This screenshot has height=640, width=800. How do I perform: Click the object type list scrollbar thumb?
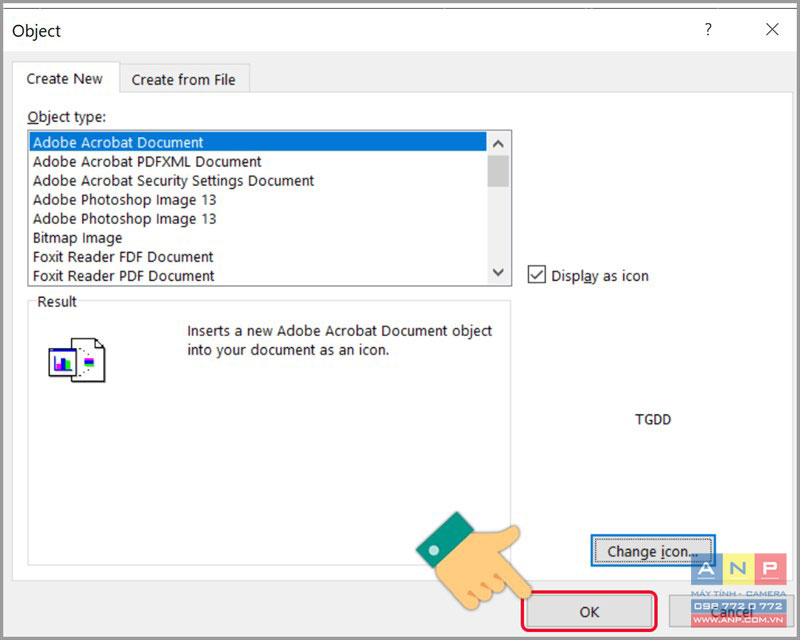(498, 171)
